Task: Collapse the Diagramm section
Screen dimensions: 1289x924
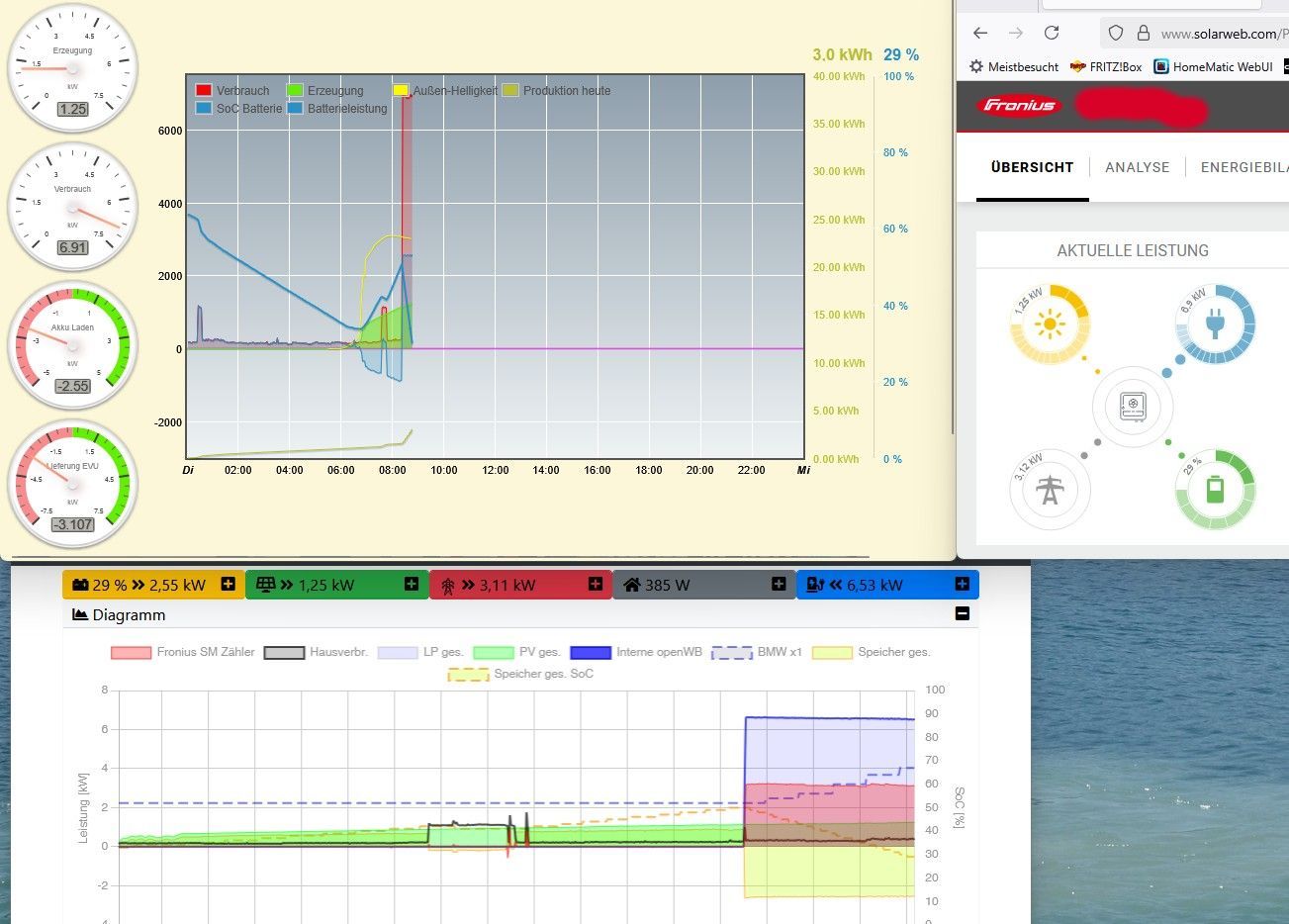Action: coord(962,614)
